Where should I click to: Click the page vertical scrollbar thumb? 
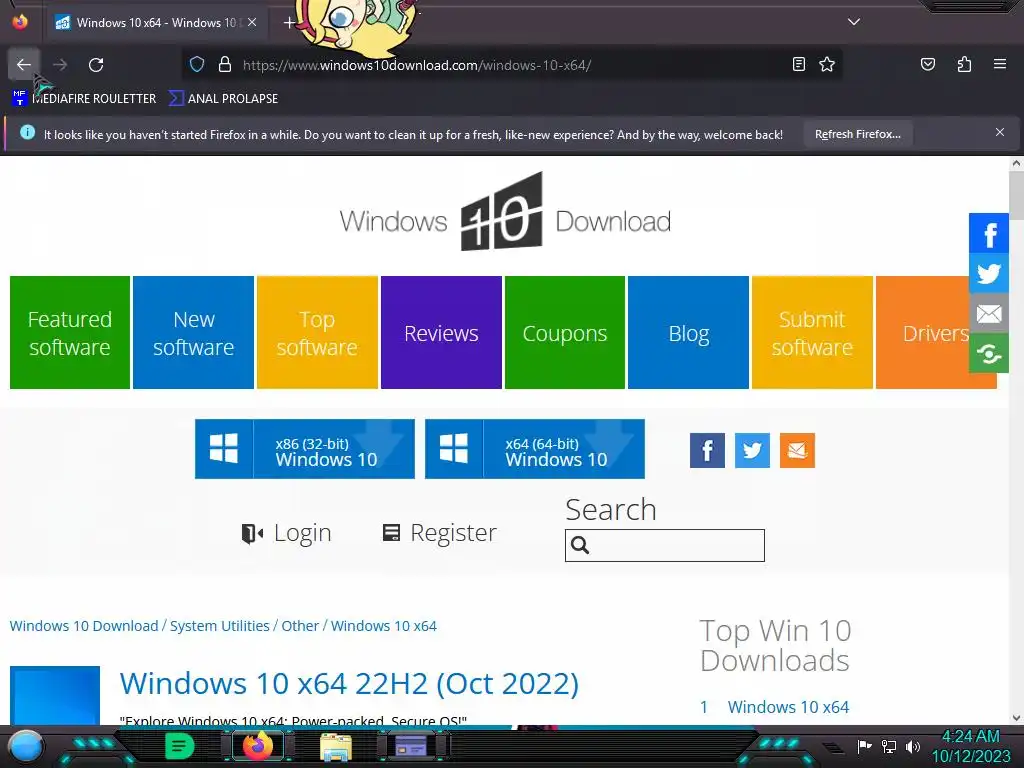pyautogui.click(x=1016, y=195)
